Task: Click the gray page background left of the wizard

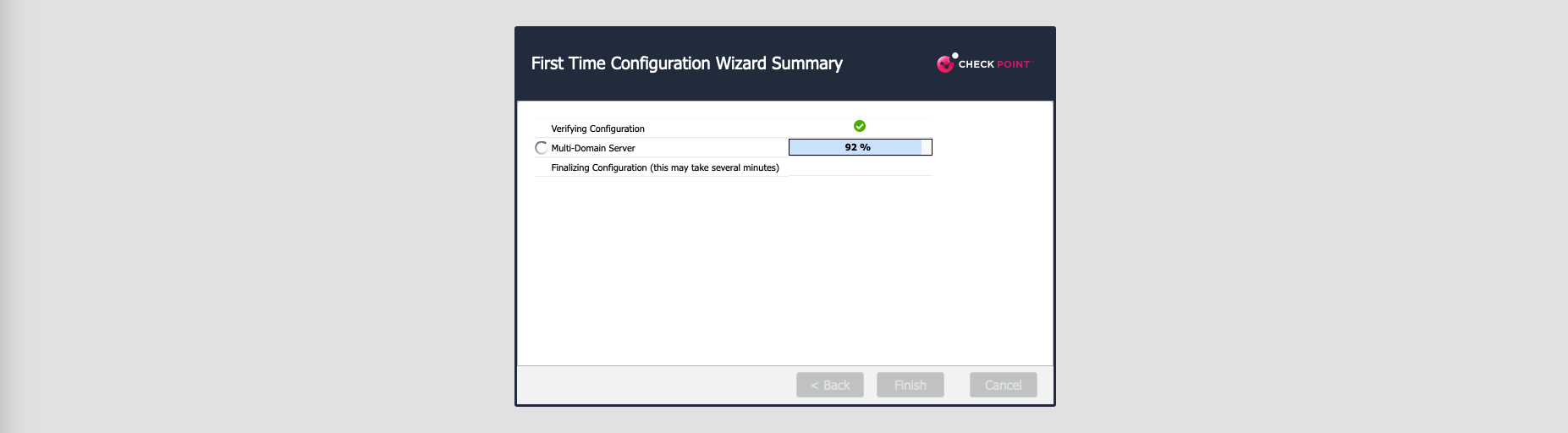Action: (x=254, y=216)
